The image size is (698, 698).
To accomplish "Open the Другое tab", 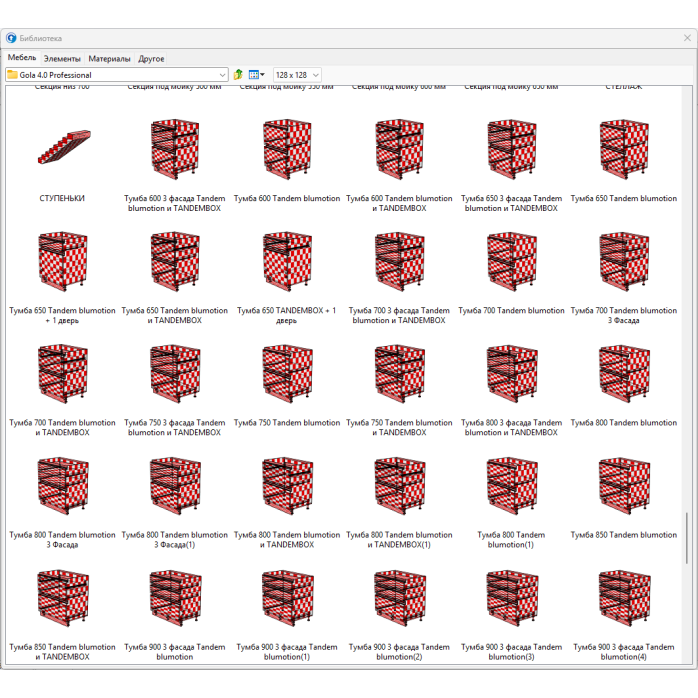I will (x=151, y=59).
